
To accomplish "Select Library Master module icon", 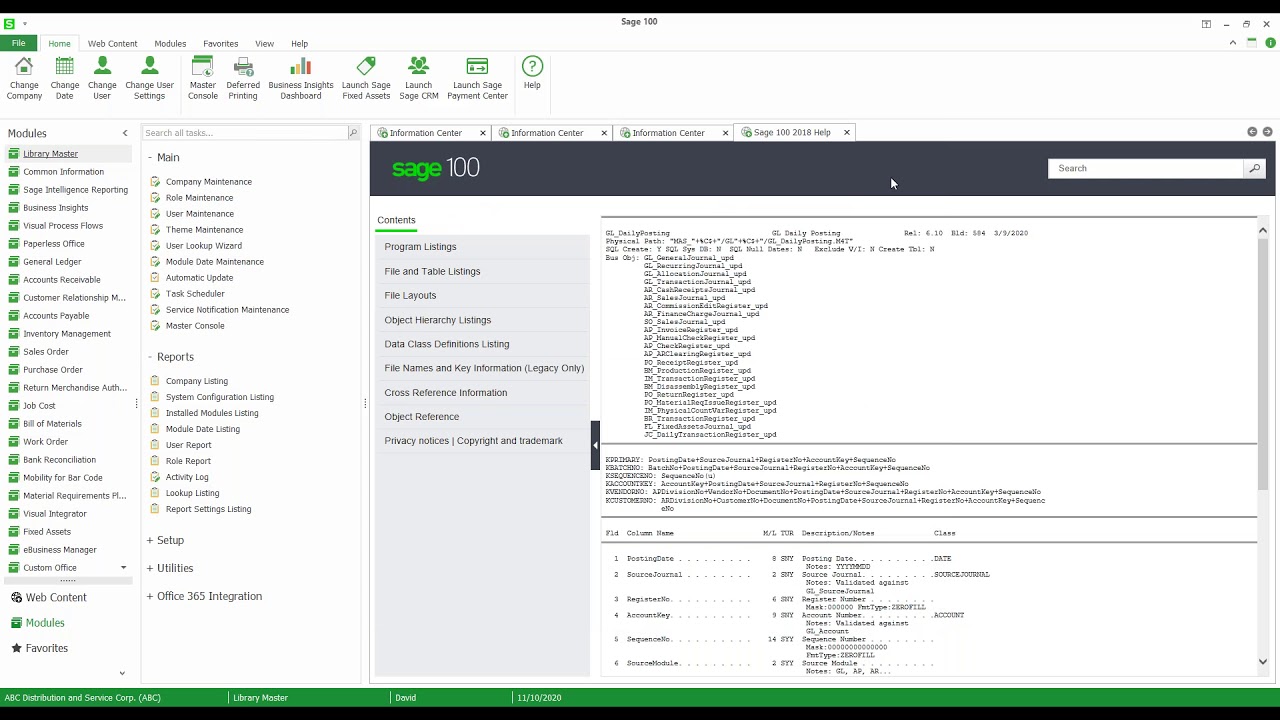I will [14, 154].
